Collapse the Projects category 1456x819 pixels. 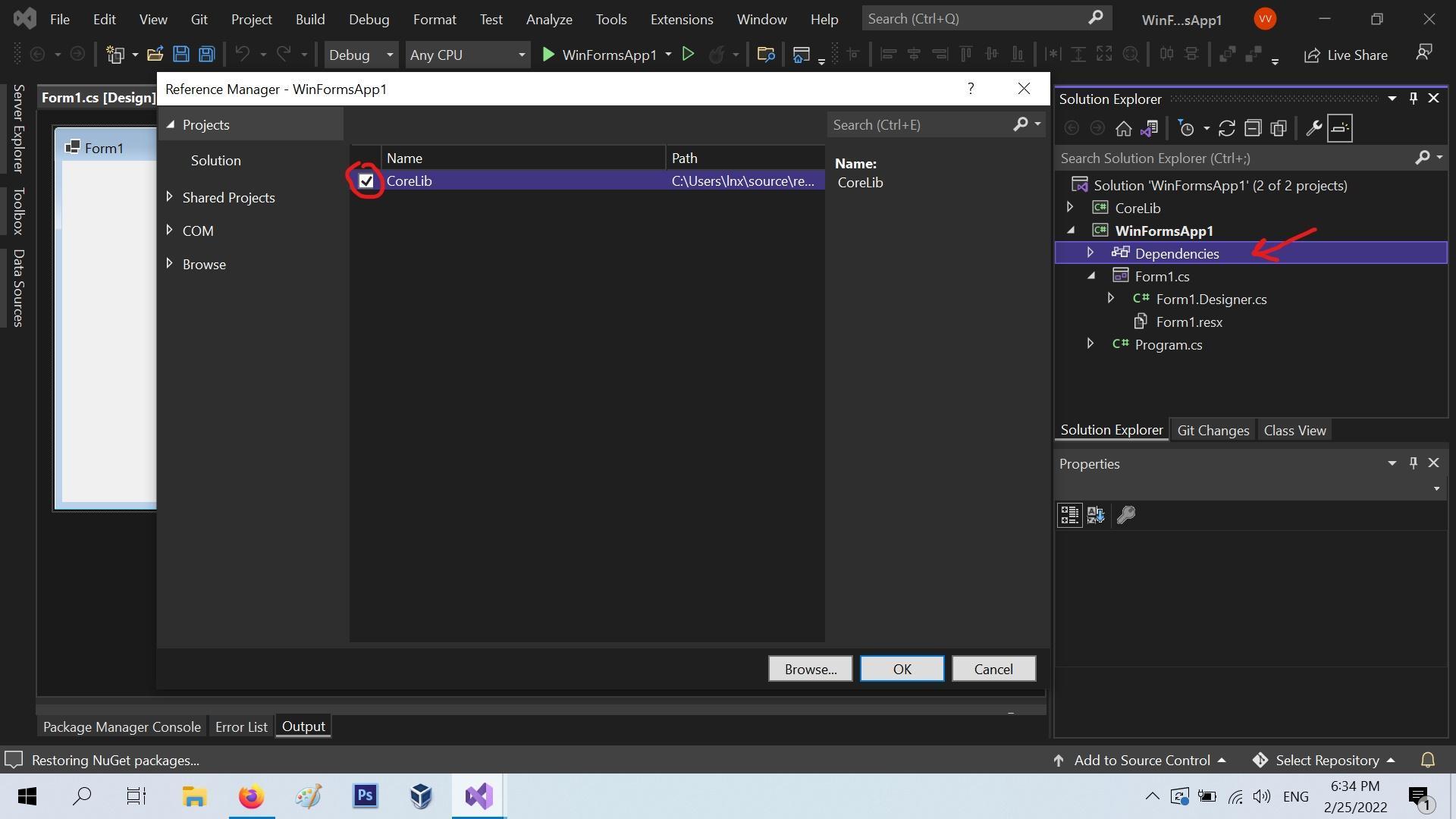pyautogui.click(x=170, y=124)
